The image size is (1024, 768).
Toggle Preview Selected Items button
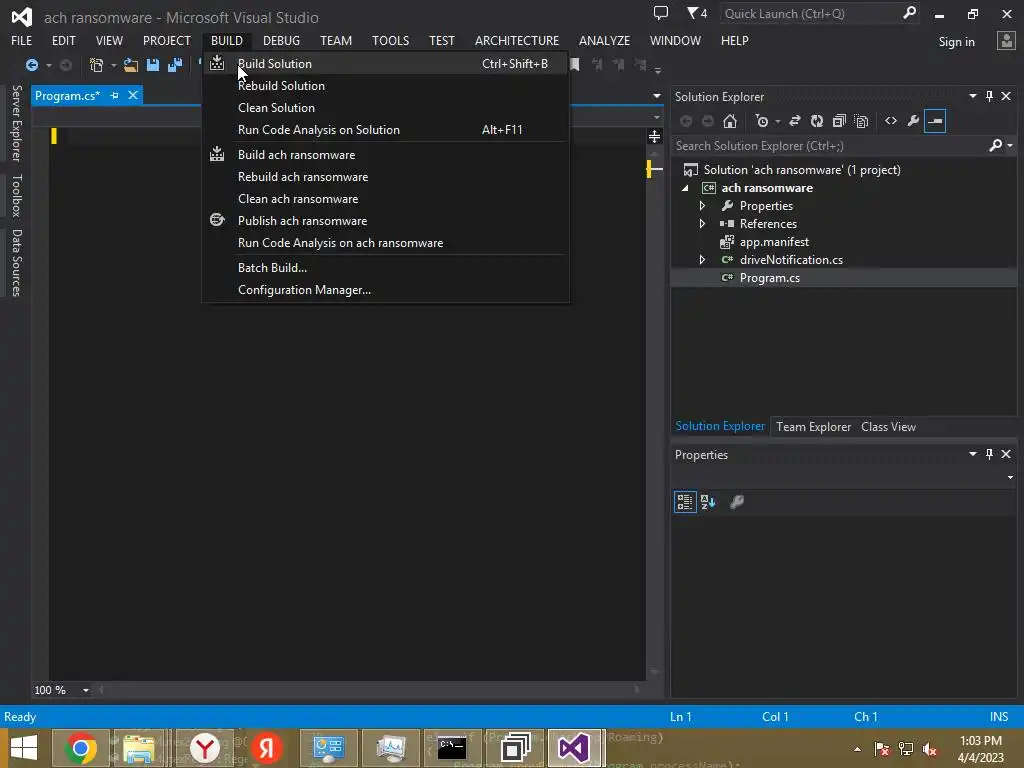pyautogui.click(x=935, y=121)
